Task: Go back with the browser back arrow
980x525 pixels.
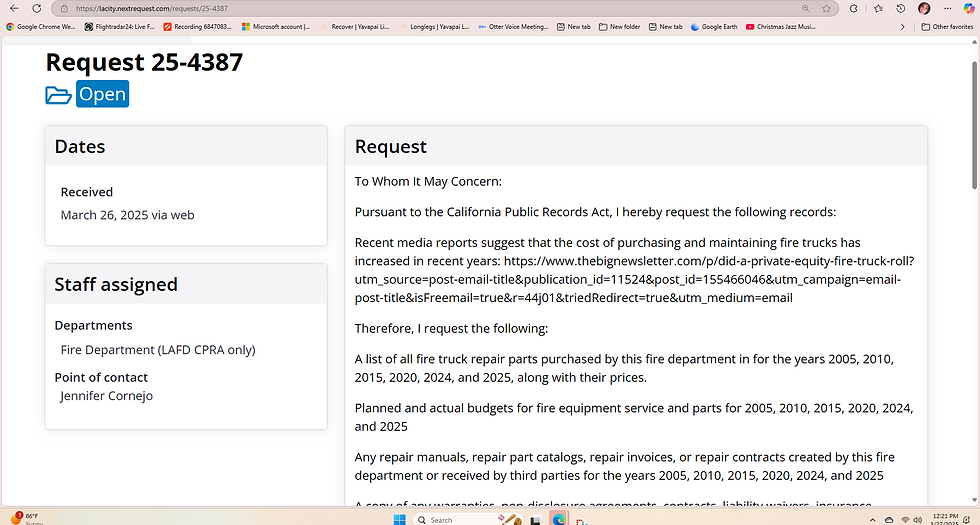Action: pyautogui.click(x=14, y=9)
